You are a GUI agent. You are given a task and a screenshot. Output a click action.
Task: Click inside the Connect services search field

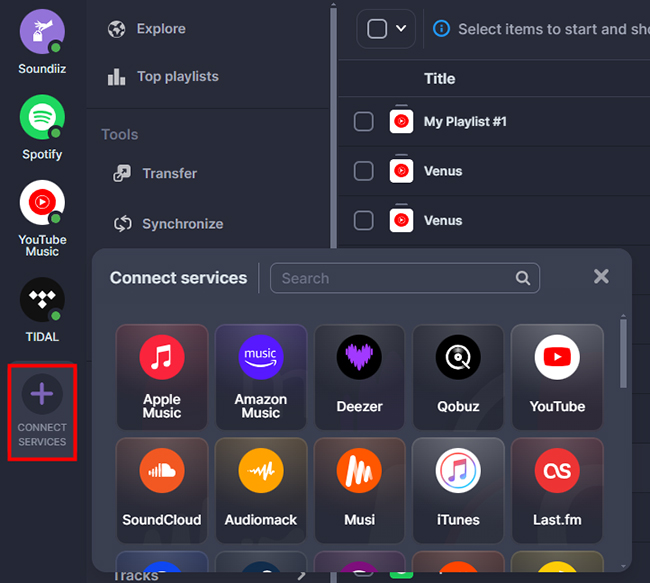[405, 278]
